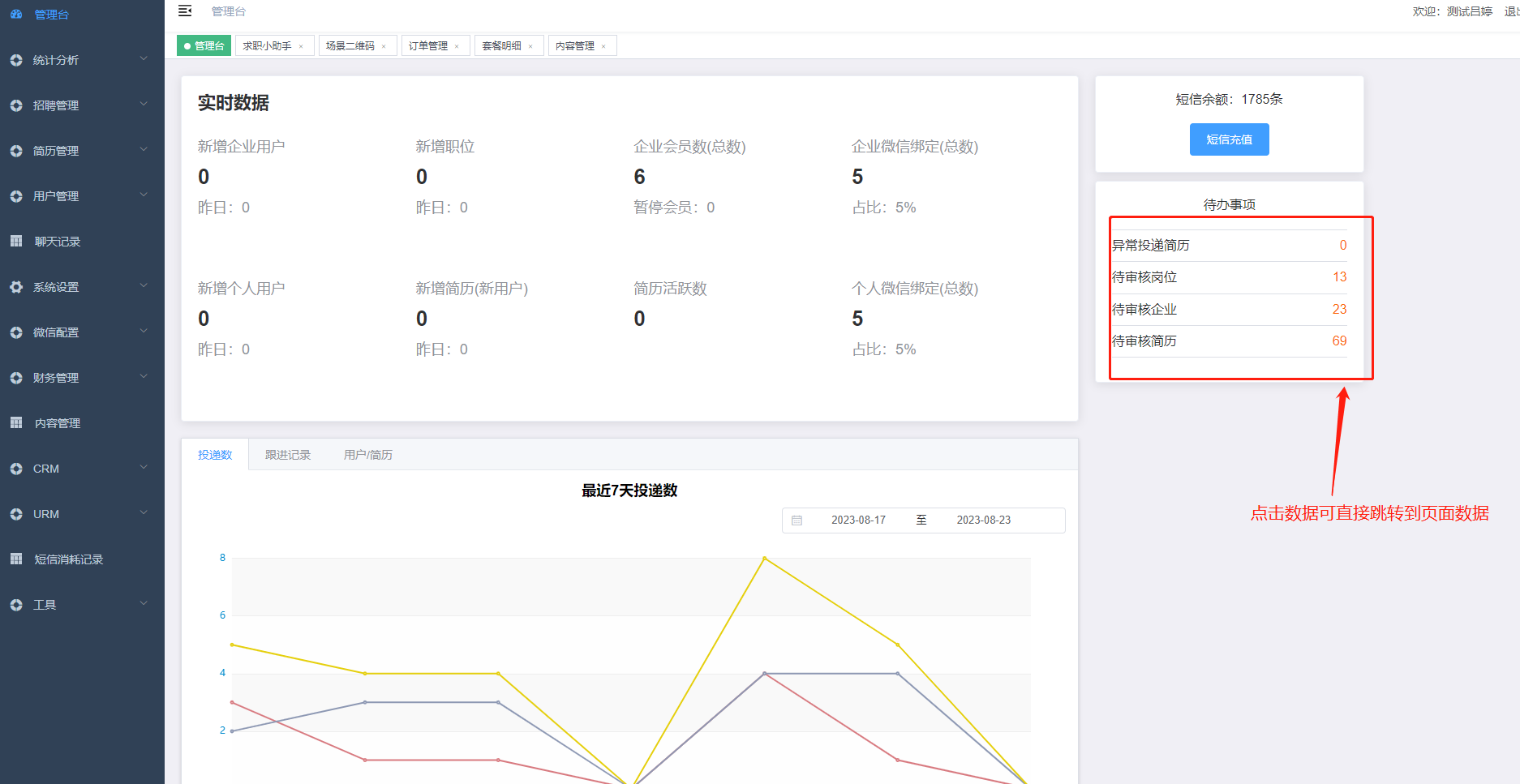
Task: Click the username 测试吕婷 in the header
Action: click(x=1470, y=11)
